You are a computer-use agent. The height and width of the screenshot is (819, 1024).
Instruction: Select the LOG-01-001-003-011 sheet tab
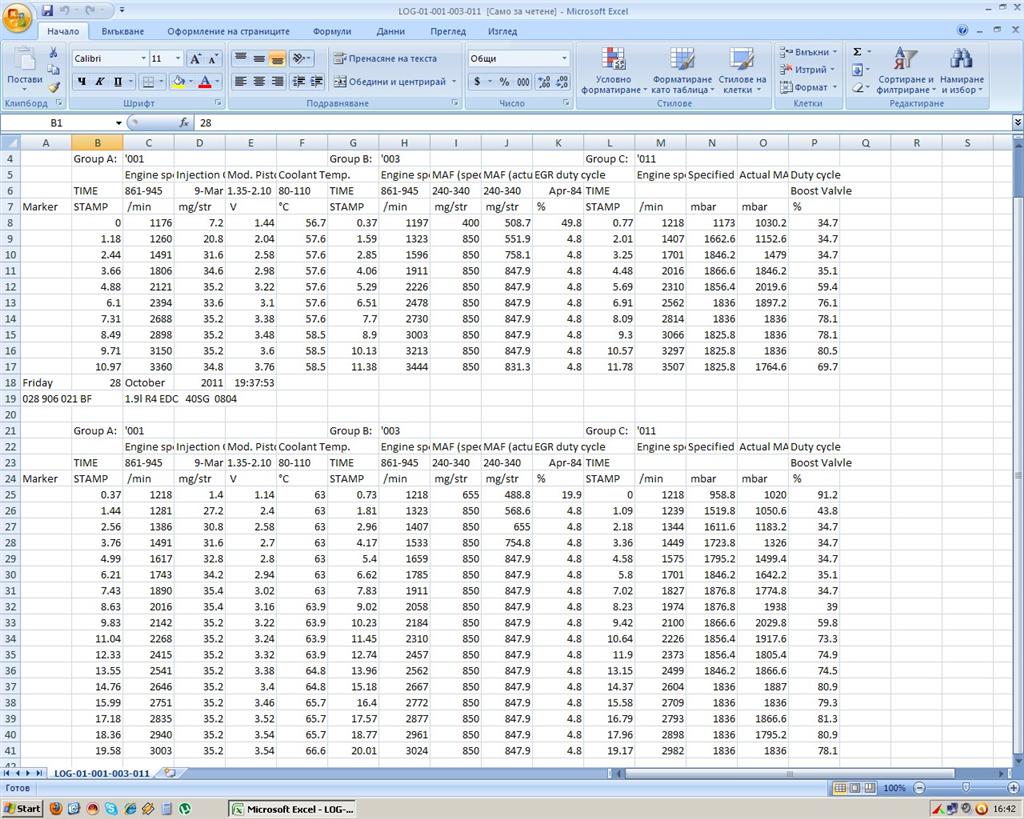(x=102, y=773)
